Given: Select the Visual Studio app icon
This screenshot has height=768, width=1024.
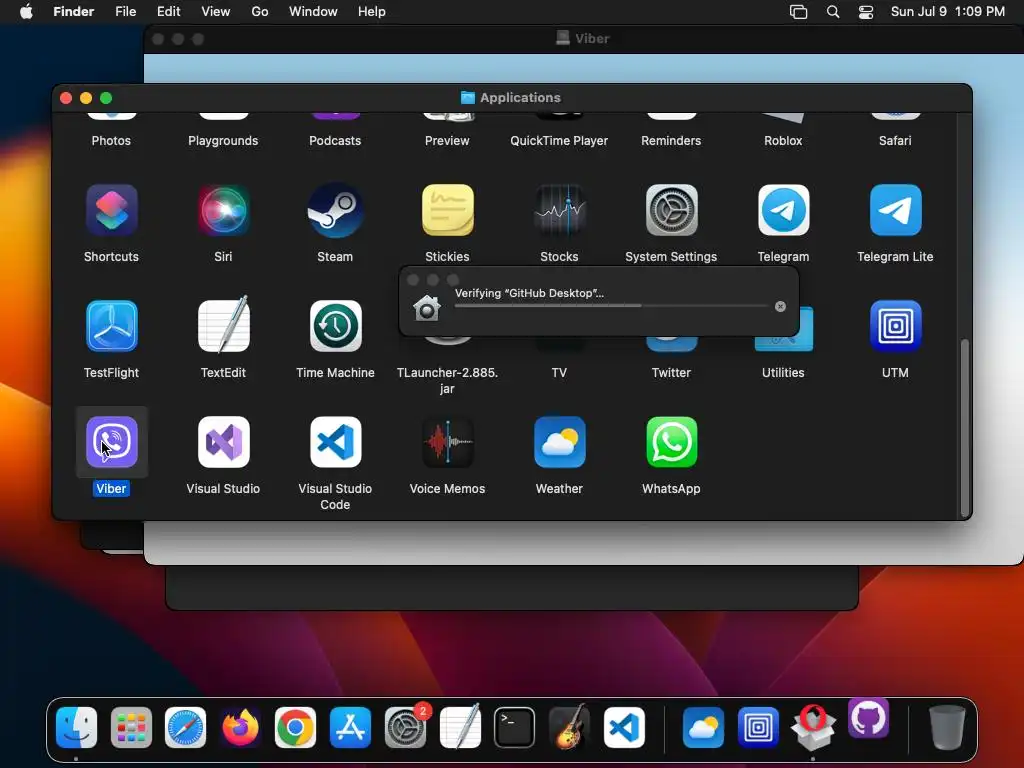Looking at the screenshot, I should 223,442.
